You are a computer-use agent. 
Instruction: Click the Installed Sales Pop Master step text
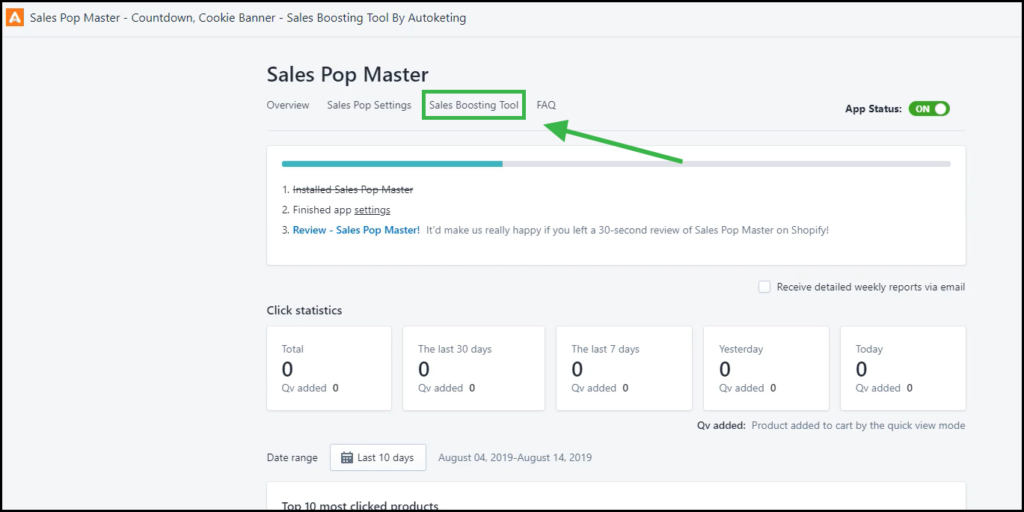click(353, 189)
